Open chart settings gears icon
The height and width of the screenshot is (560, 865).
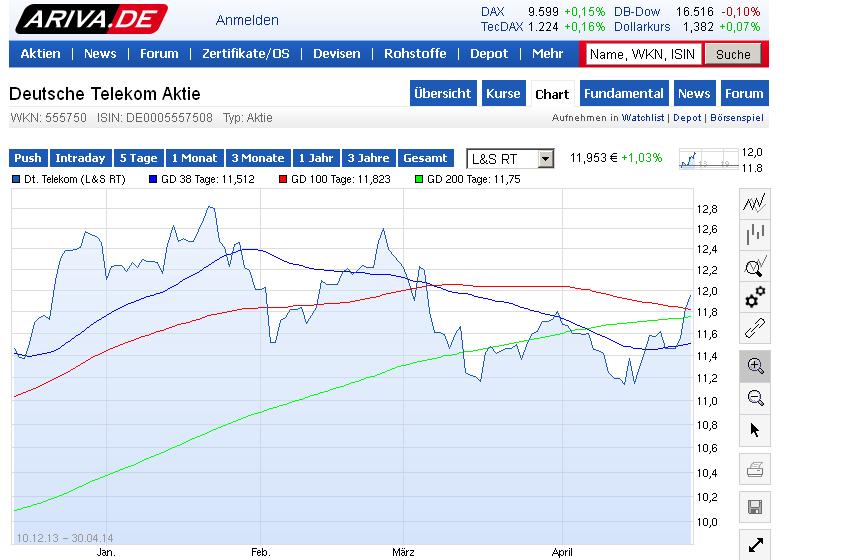(755, 297)
